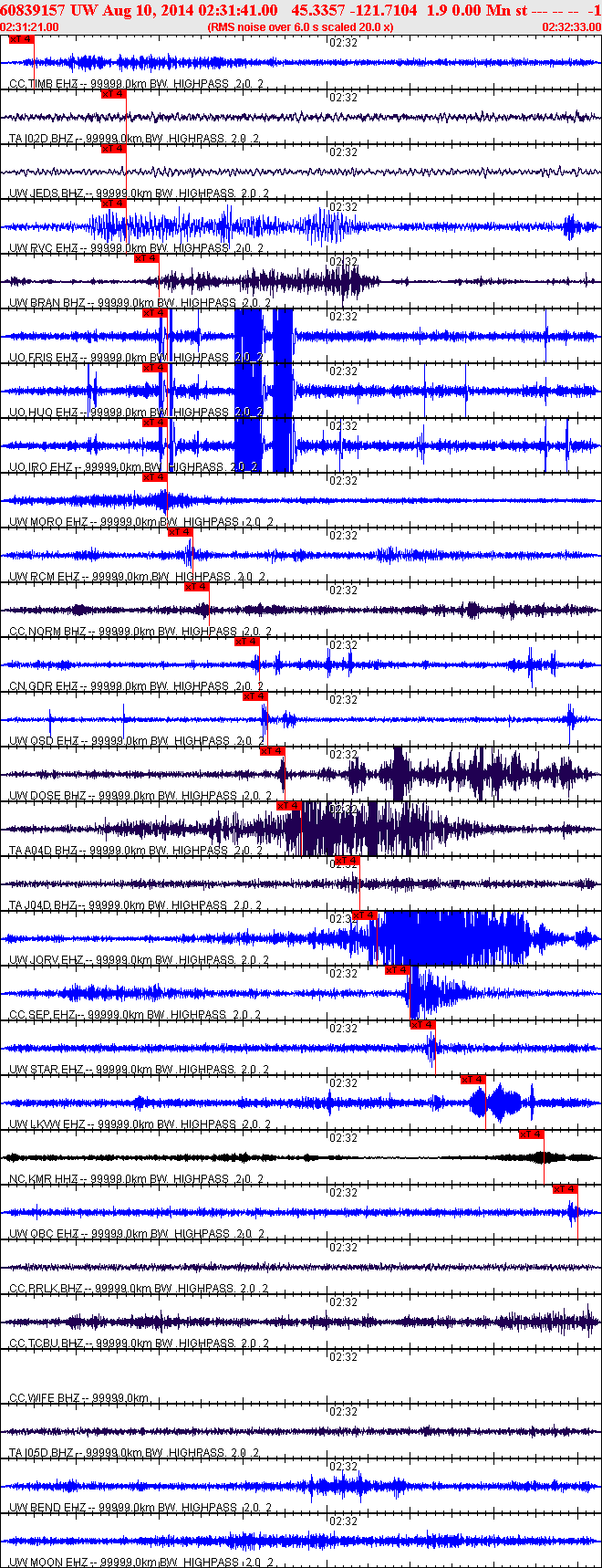The height and width of the screenshot is (1568, 602).
Task: Click the red pick flag on the UW BRAN trace
Action: (x=147, y=258)
